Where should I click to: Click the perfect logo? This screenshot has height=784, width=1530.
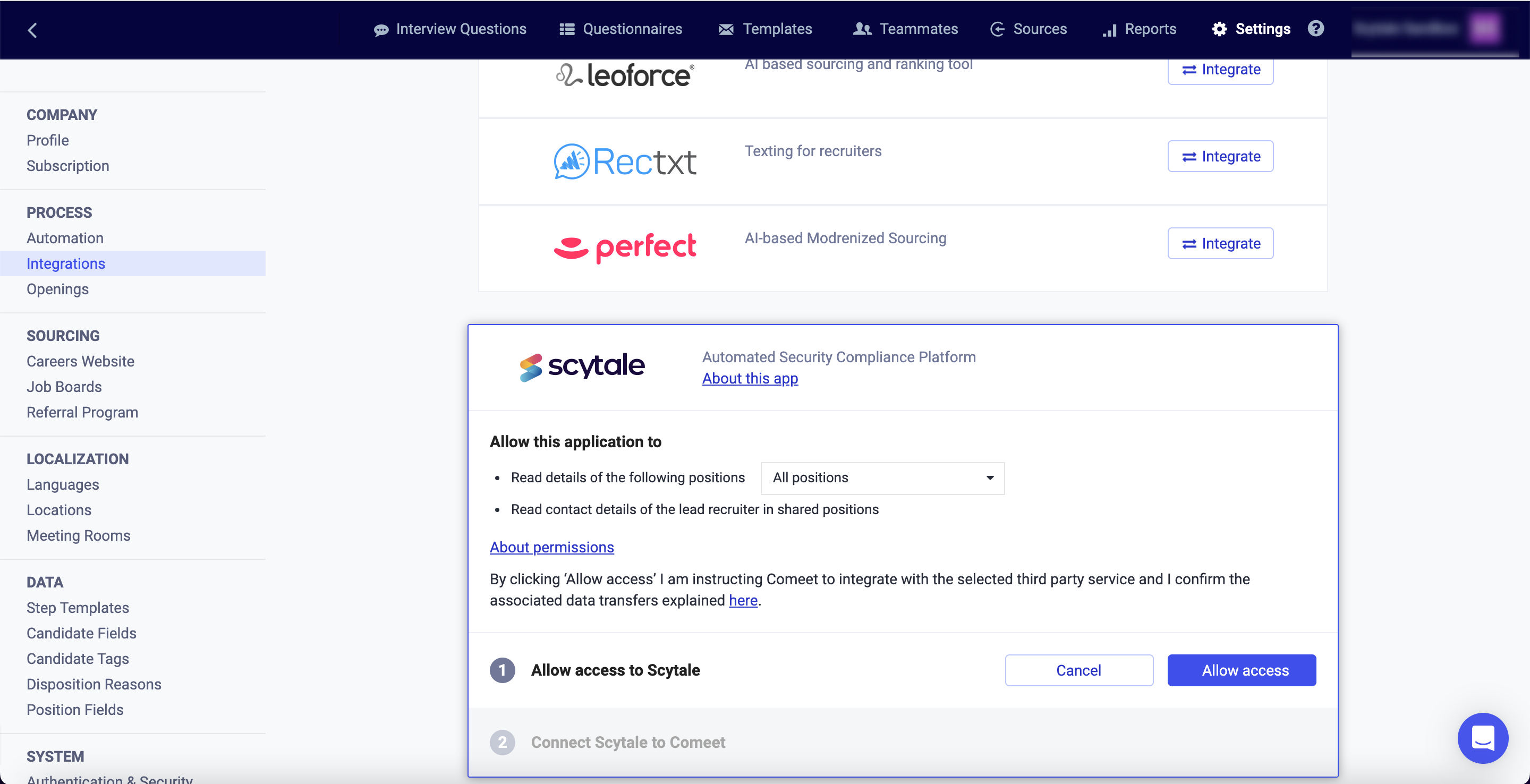625,247
